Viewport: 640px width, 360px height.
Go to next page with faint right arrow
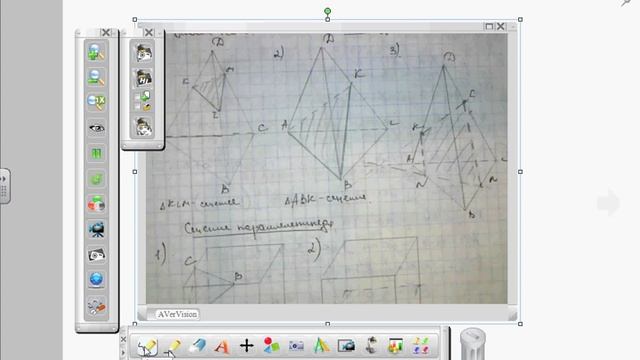click(x=609, y=202)
